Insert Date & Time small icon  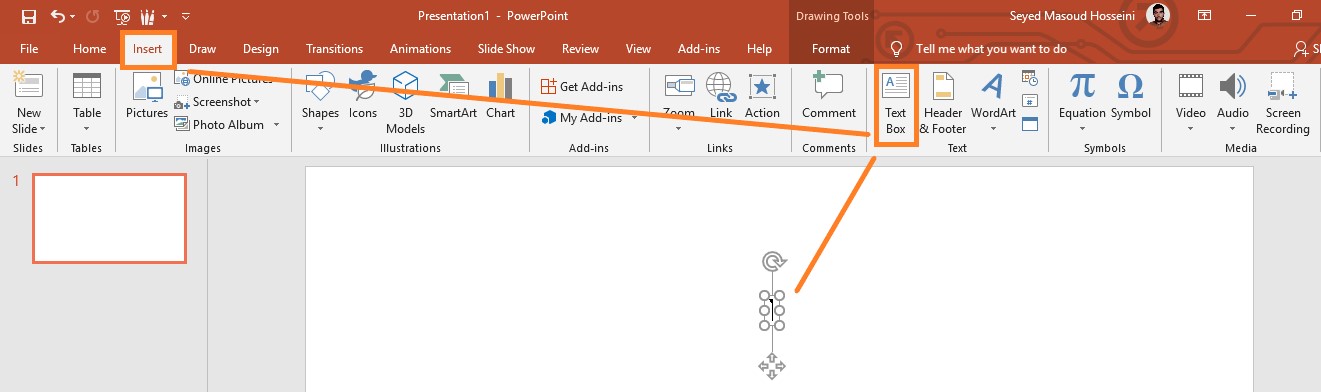(1030, 77)
